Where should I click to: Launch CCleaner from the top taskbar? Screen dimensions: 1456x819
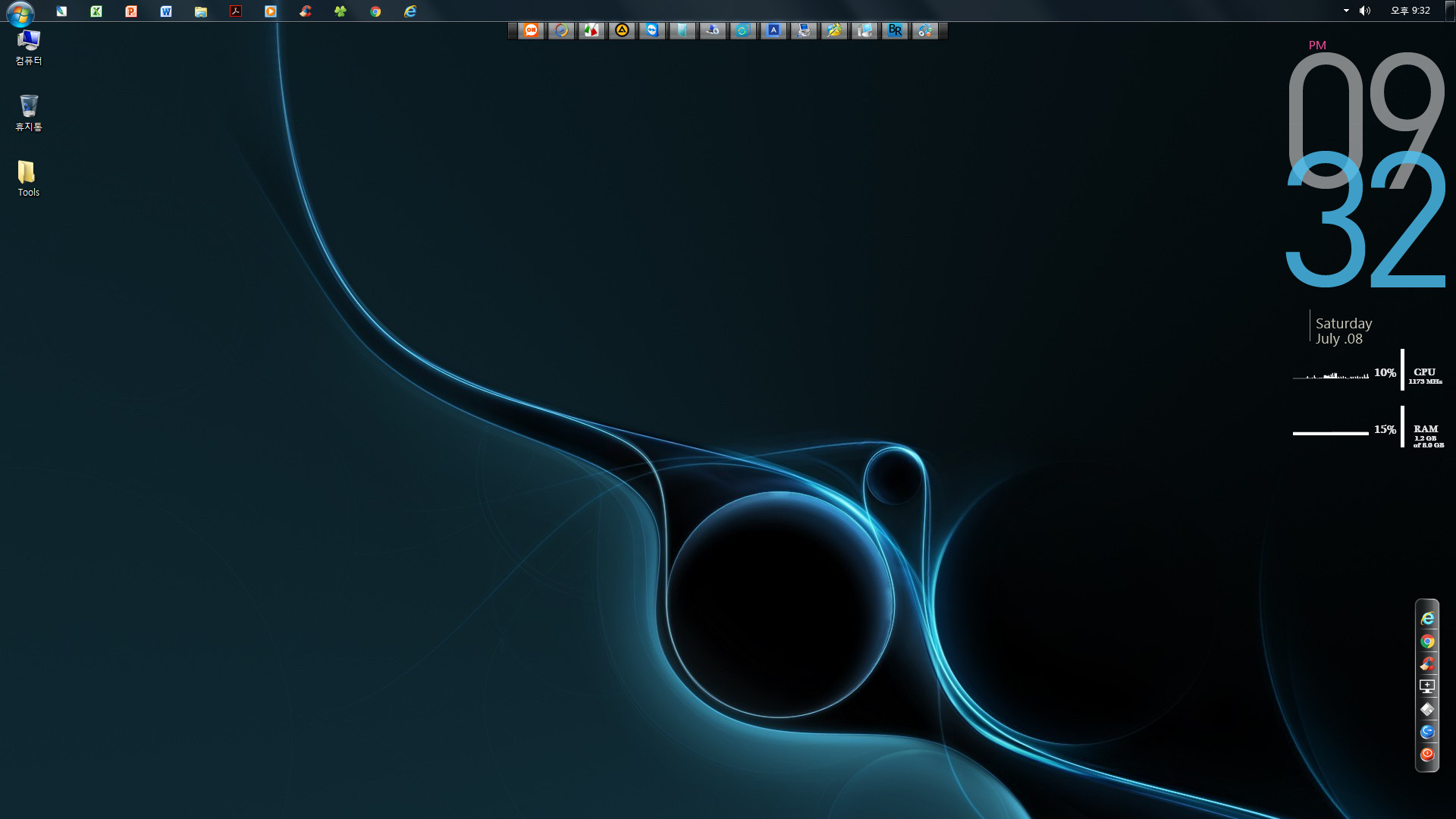click(306, 11)
